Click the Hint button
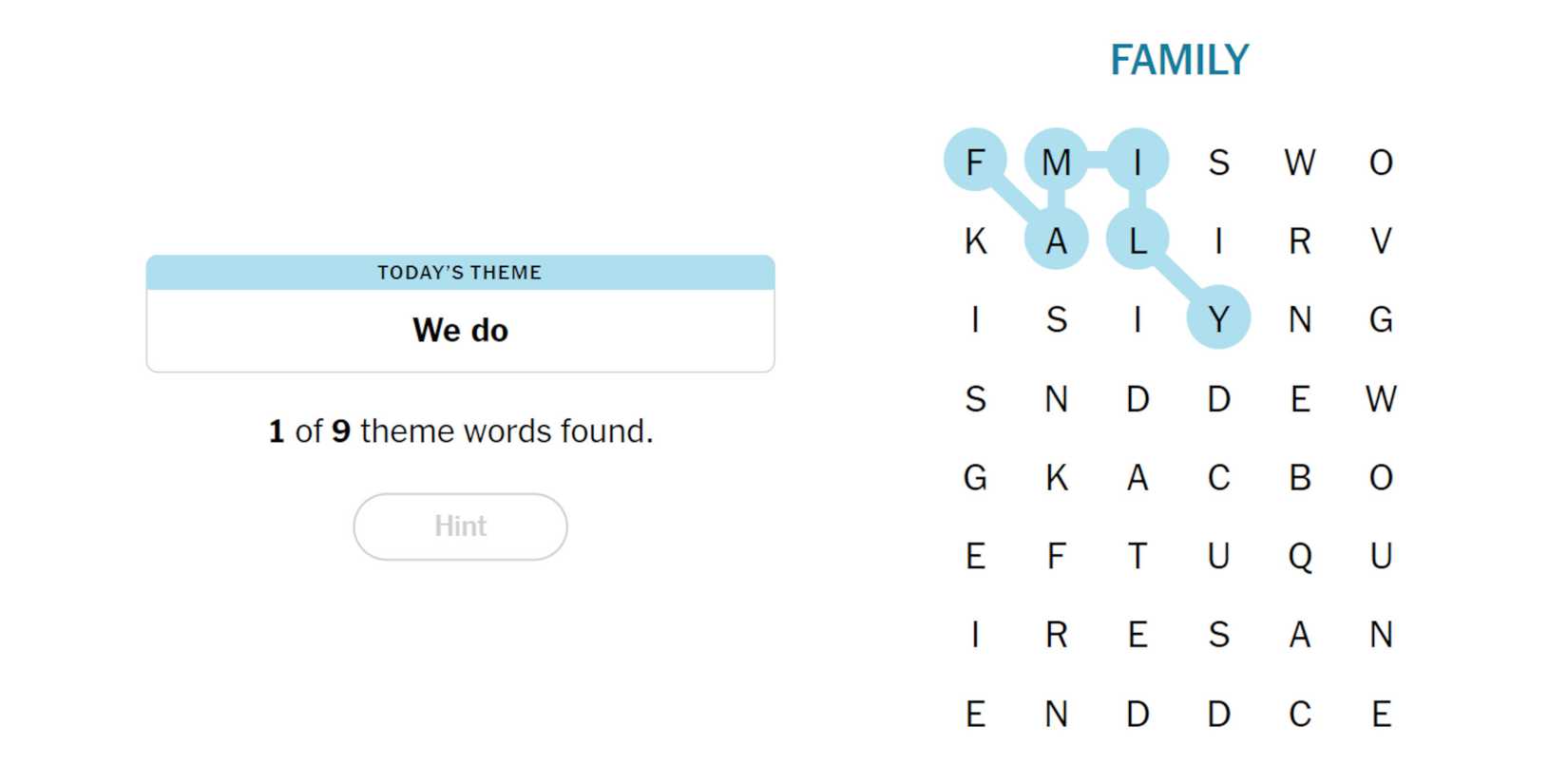Viewport: 1568px width, 784px height. 460,526
